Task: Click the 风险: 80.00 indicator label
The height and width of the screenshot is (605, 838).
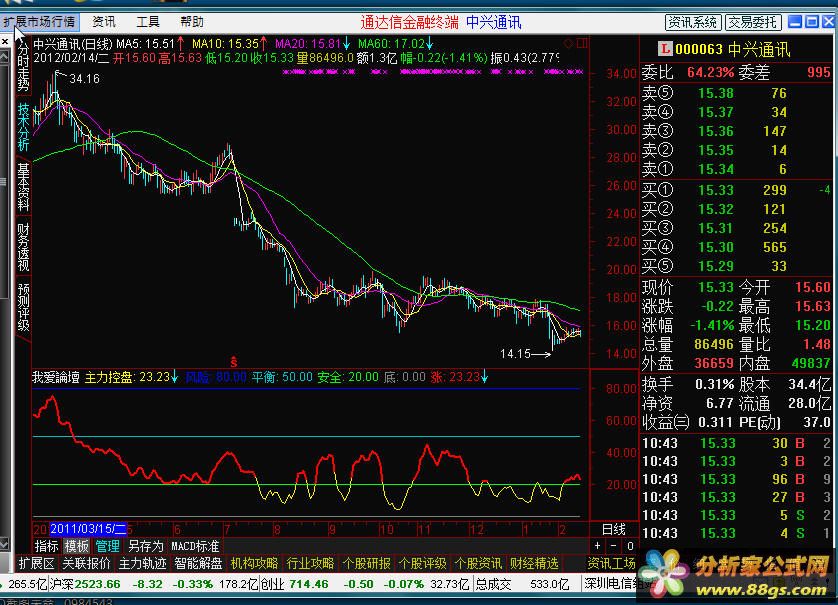Action: click(x=216, y=377)
